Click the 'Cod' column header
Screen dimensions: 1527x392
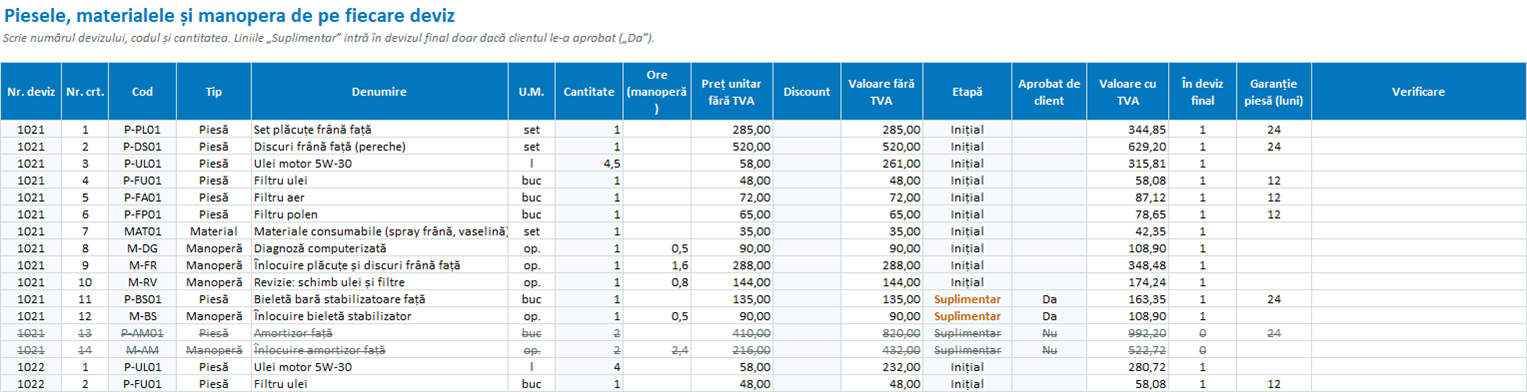tap(143, 91)
